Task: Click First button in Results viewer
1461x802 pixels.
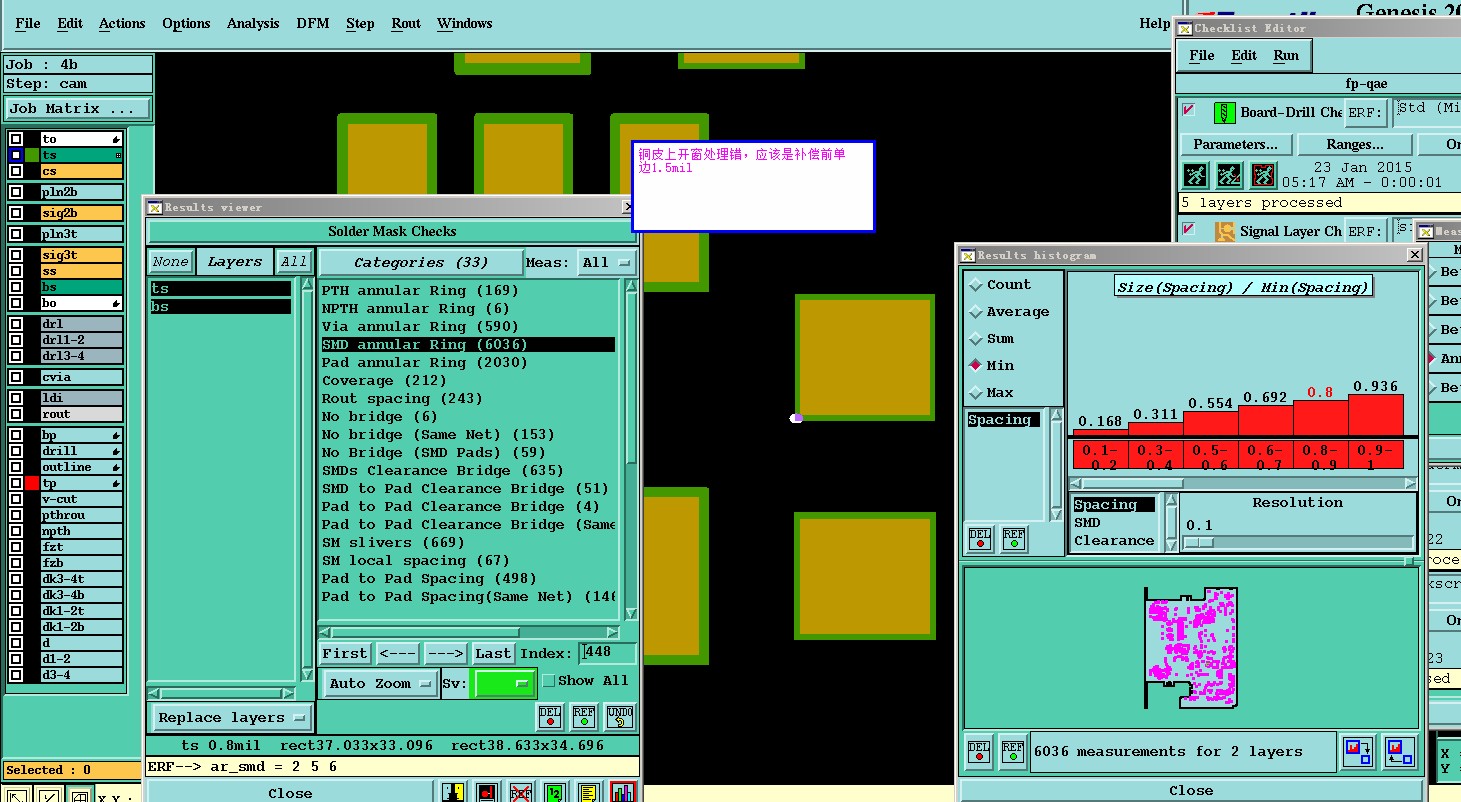Action: (345, 653)
